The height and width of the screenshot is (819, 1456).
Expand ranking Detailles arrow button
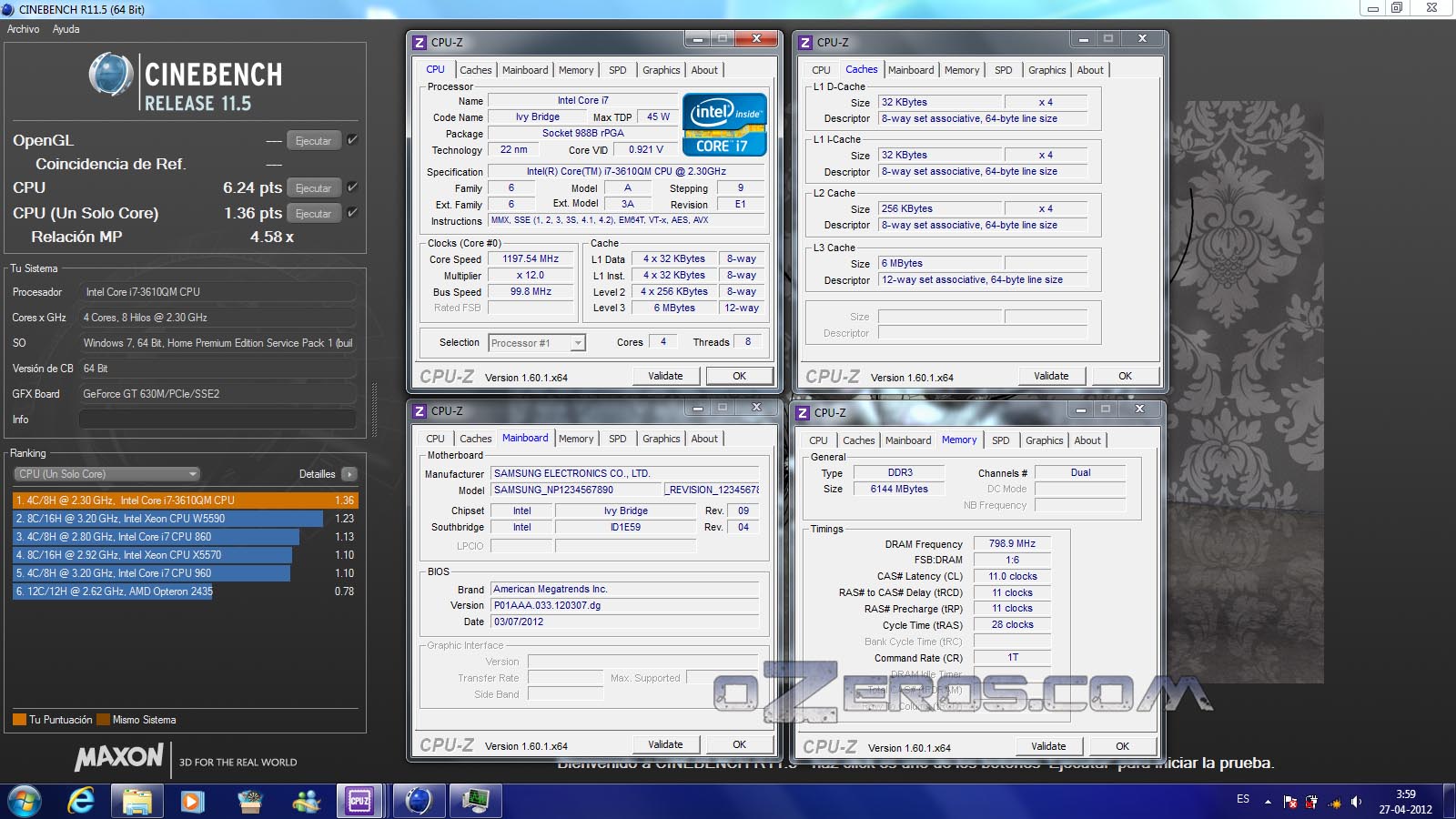[349, 474]
